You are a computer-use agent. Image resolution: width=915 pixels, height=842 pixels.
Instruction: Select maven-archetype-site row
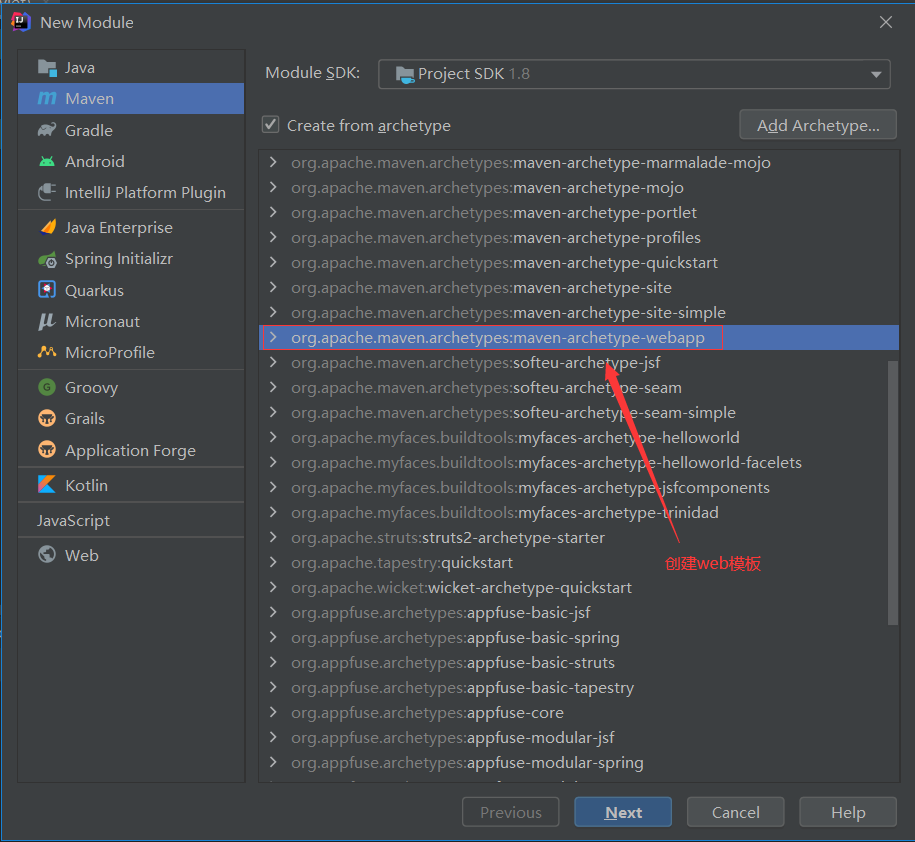pyautogui.click(x=578, y=288)
